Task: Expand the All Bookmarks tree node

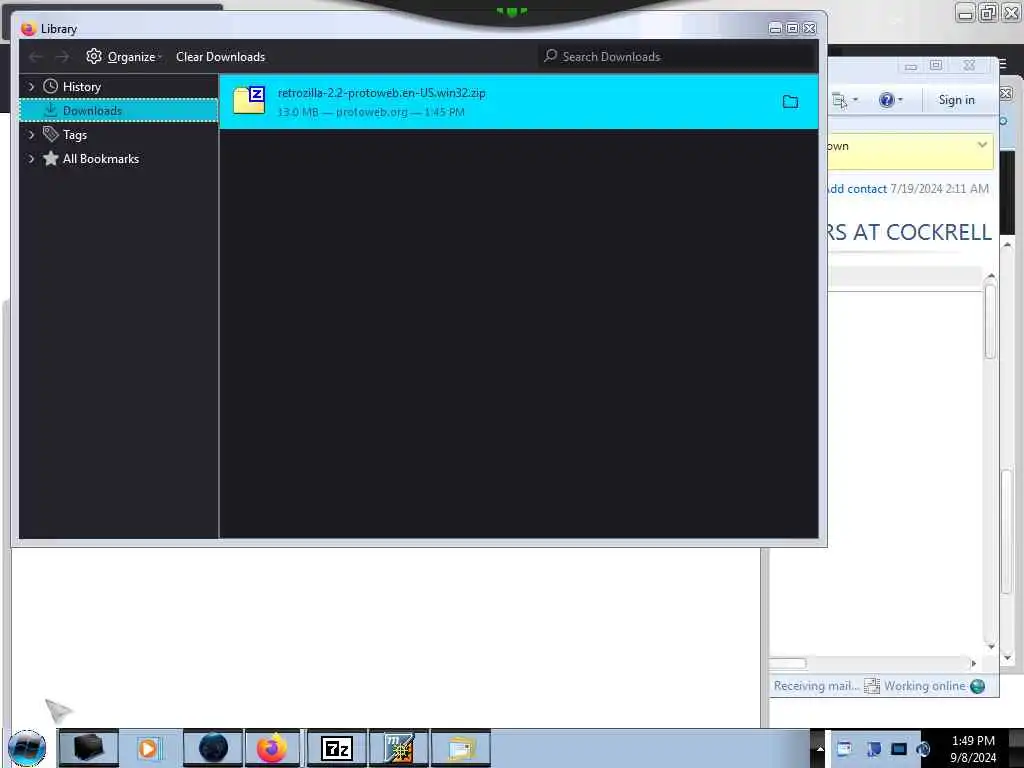Action: (x=31, y=159)
